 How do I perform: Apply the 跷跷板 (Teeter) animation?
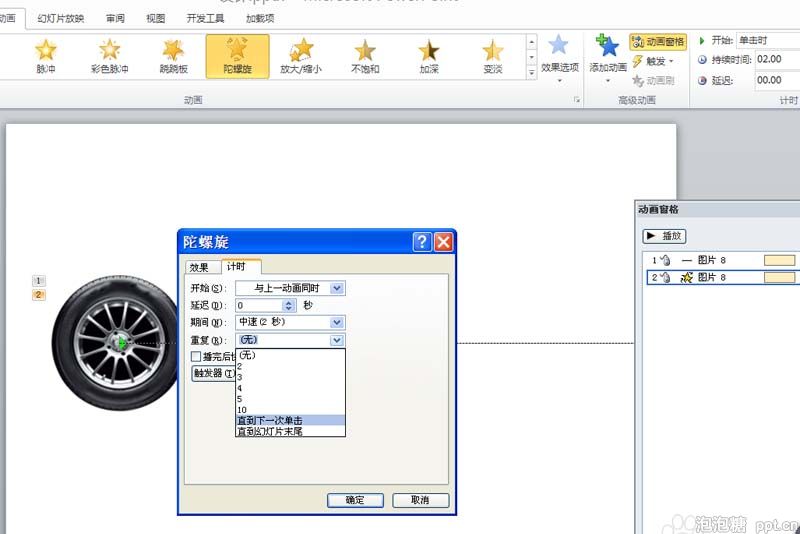tap(172, 56)
